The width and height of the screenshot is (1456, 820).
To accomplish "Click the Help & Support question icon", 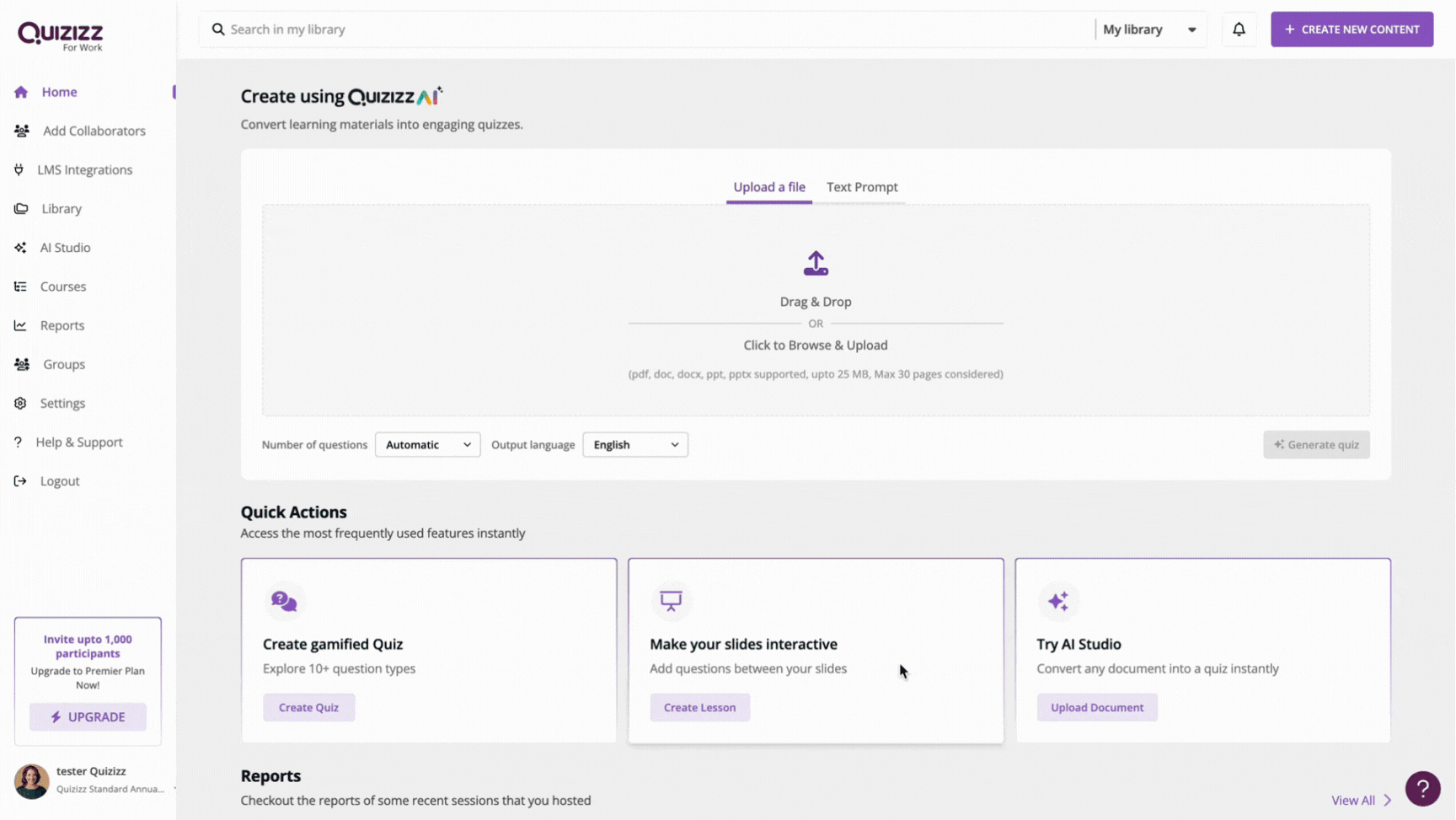I will pyautogui.click(x=18, y=442).
